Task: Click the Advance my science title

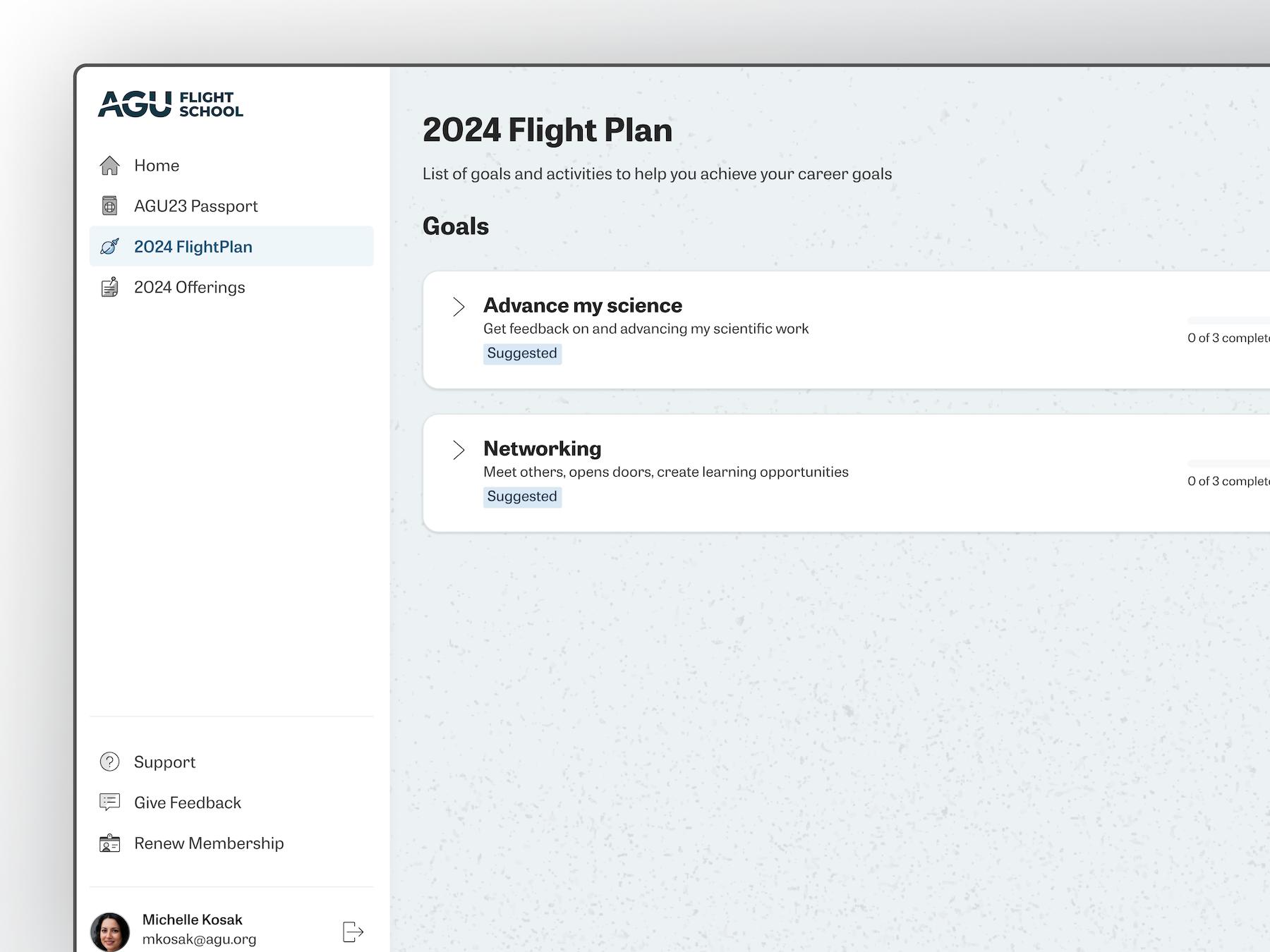Action: [x=583, y=305]
